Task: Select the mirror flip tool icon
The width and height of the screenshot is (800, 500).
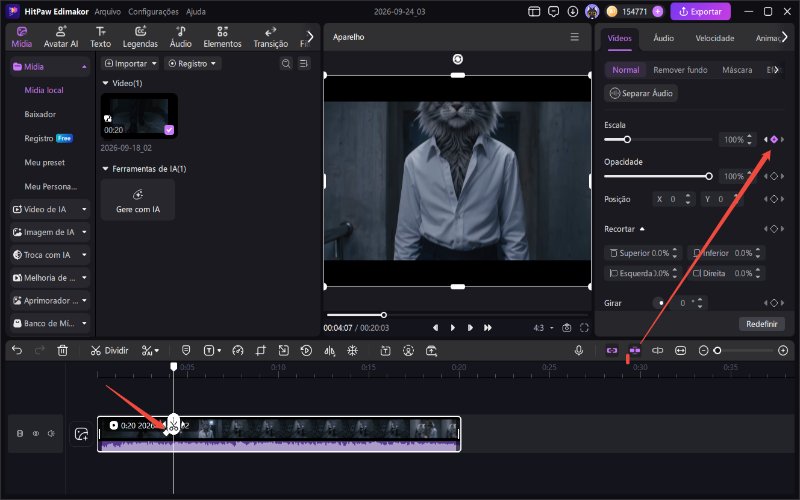Action: (330, 351)
